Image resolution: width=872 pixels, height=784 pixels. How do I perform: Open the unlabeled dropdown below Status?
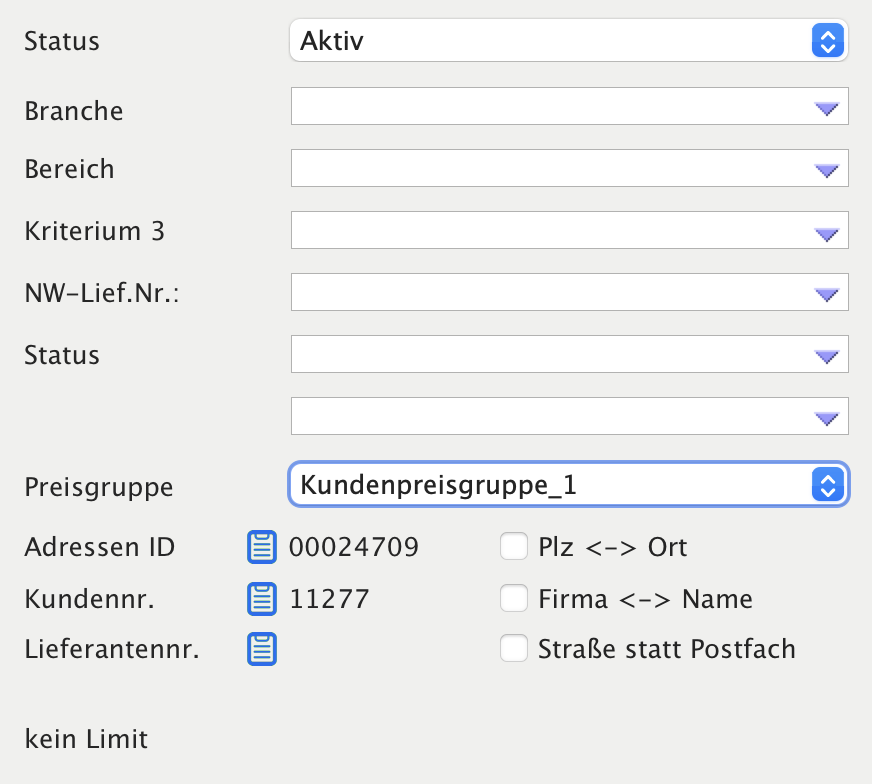point(826,418)
